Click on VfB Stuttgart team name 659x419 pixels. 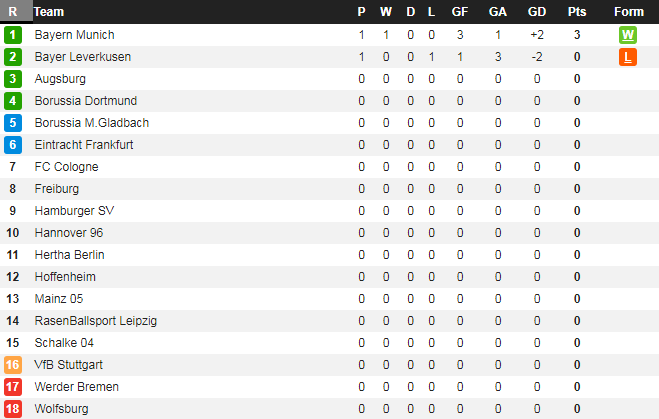tap(69, 365)
